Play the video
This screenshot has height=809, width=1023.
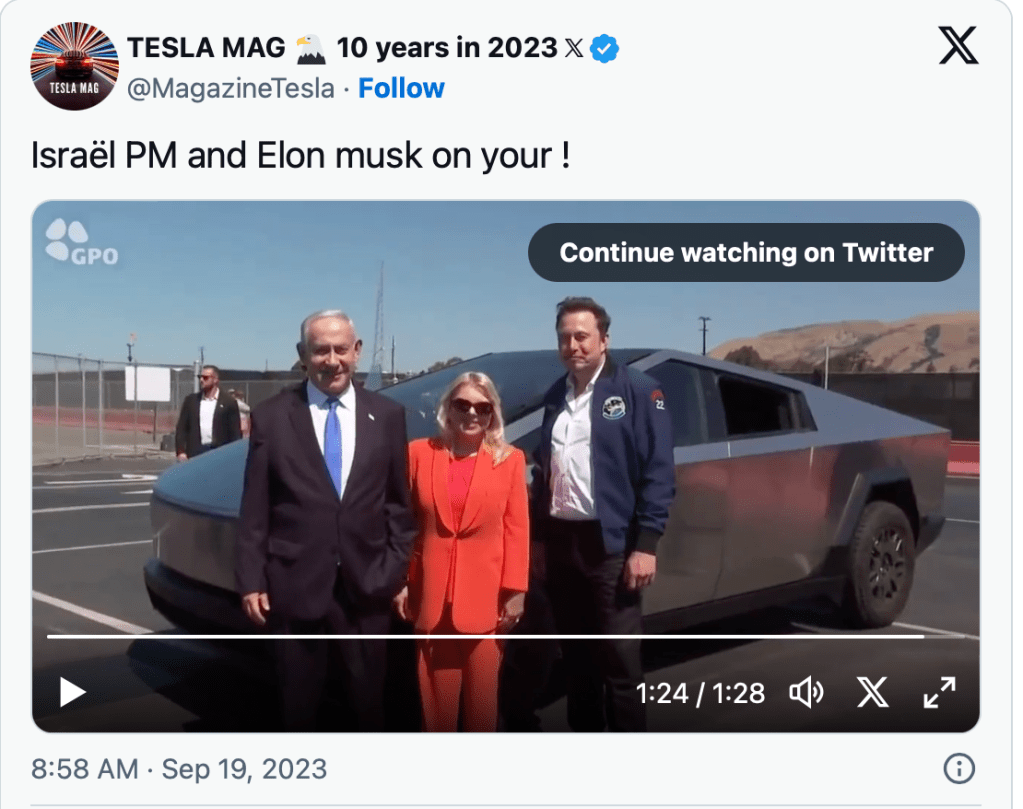pos(72,692)
